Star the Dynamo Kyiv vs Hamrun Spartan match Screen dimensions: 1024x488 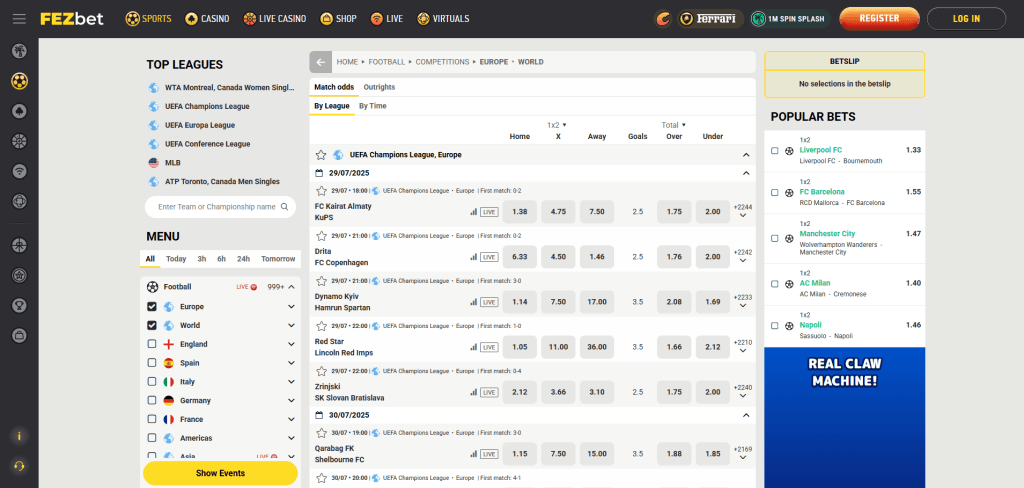[x=321, y=281]
